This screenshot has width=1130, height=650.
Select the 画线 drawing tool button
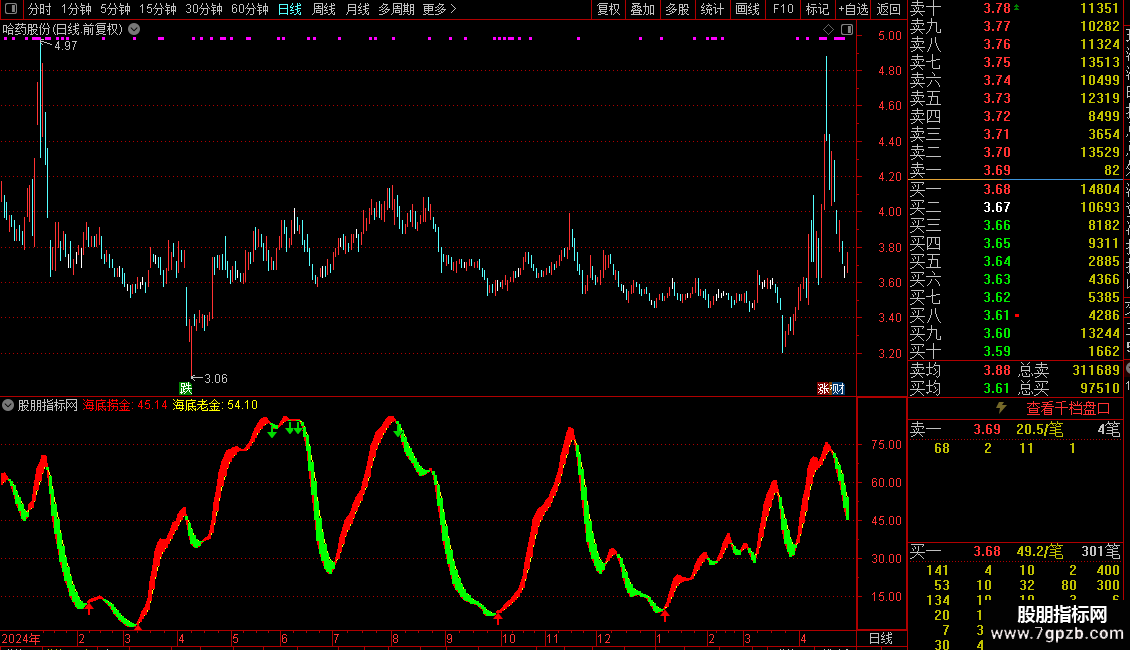(747, 9)
